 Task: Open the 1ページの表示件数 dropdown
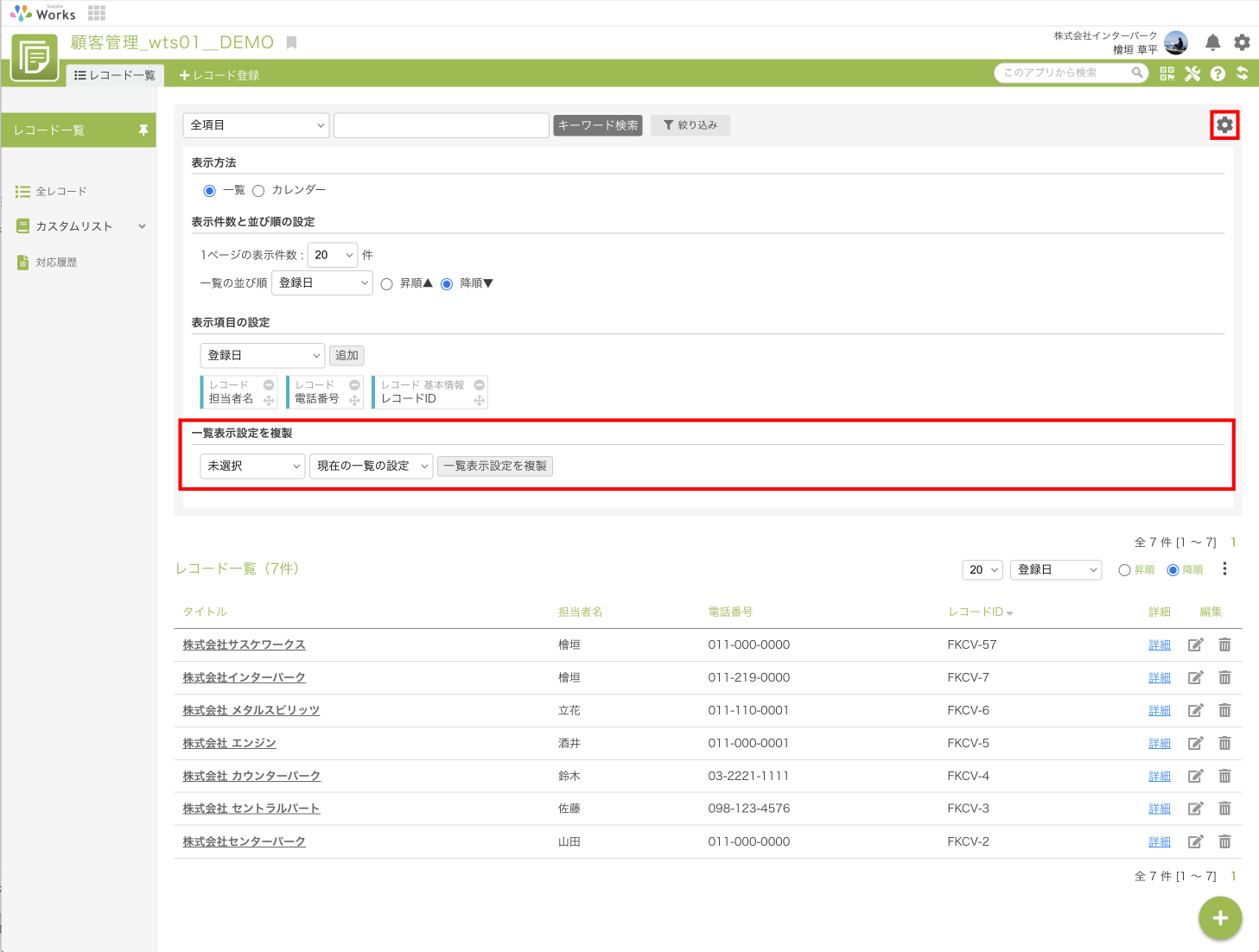[333, 255]
